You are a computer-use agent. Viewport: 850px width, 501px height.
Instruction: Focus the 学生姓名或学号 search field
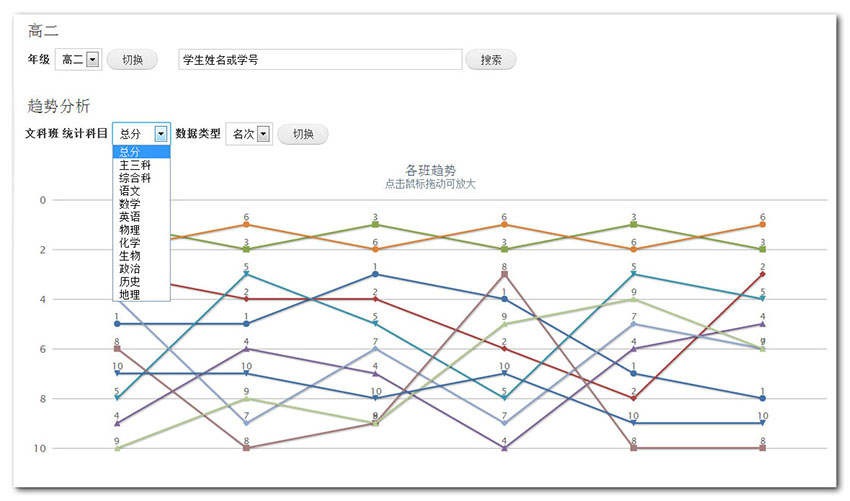(x=320, y=60)
